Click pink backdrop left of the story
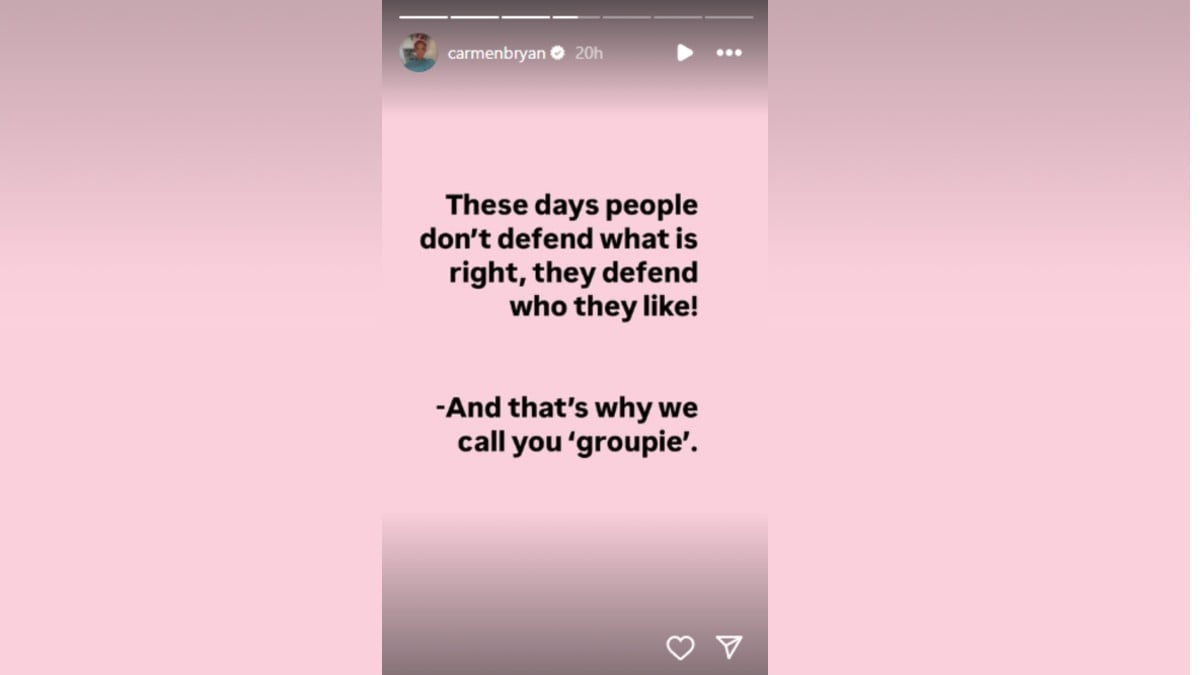Screen dimensions: 1200x675 190,337
